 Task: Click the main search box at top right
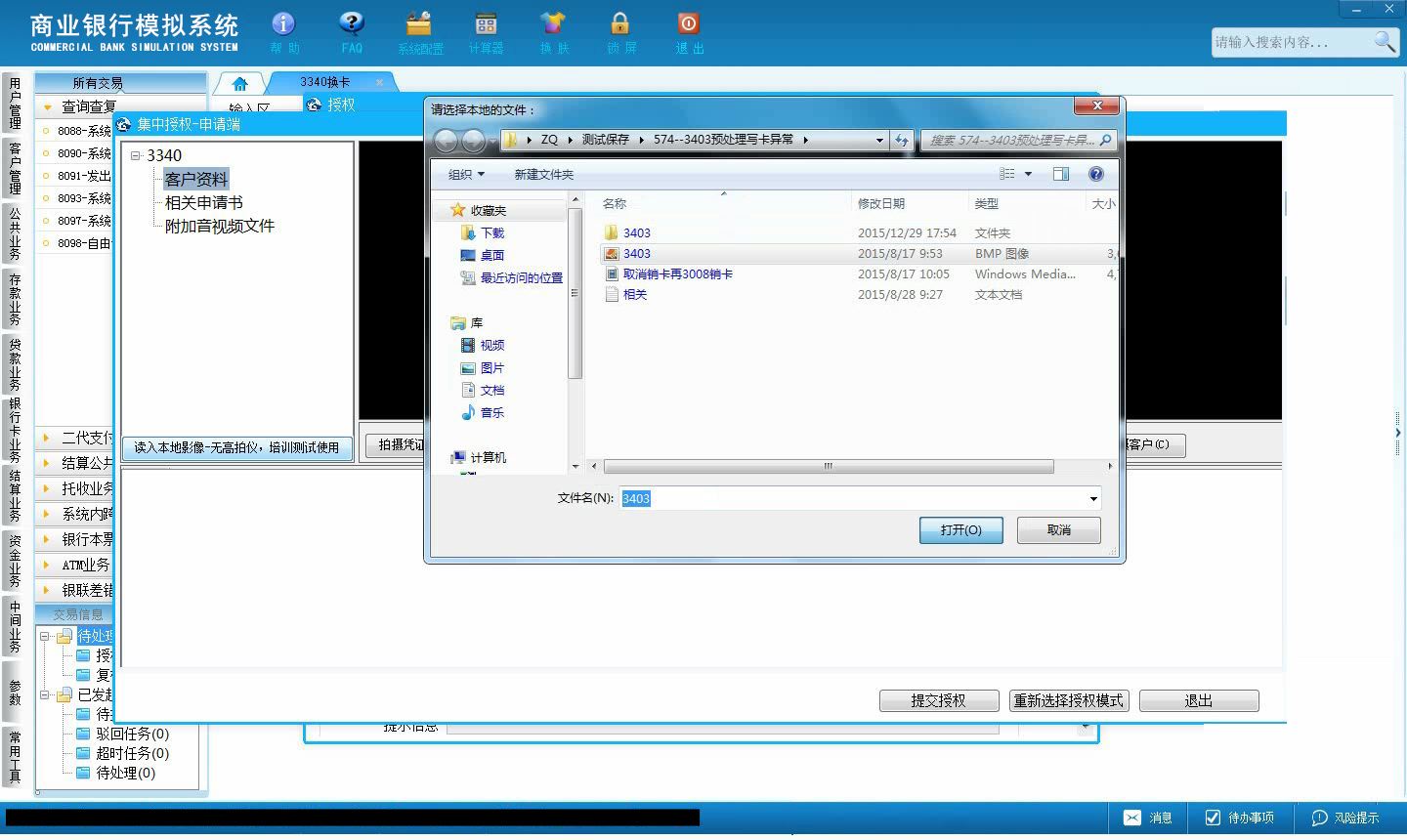point(1292,42)
